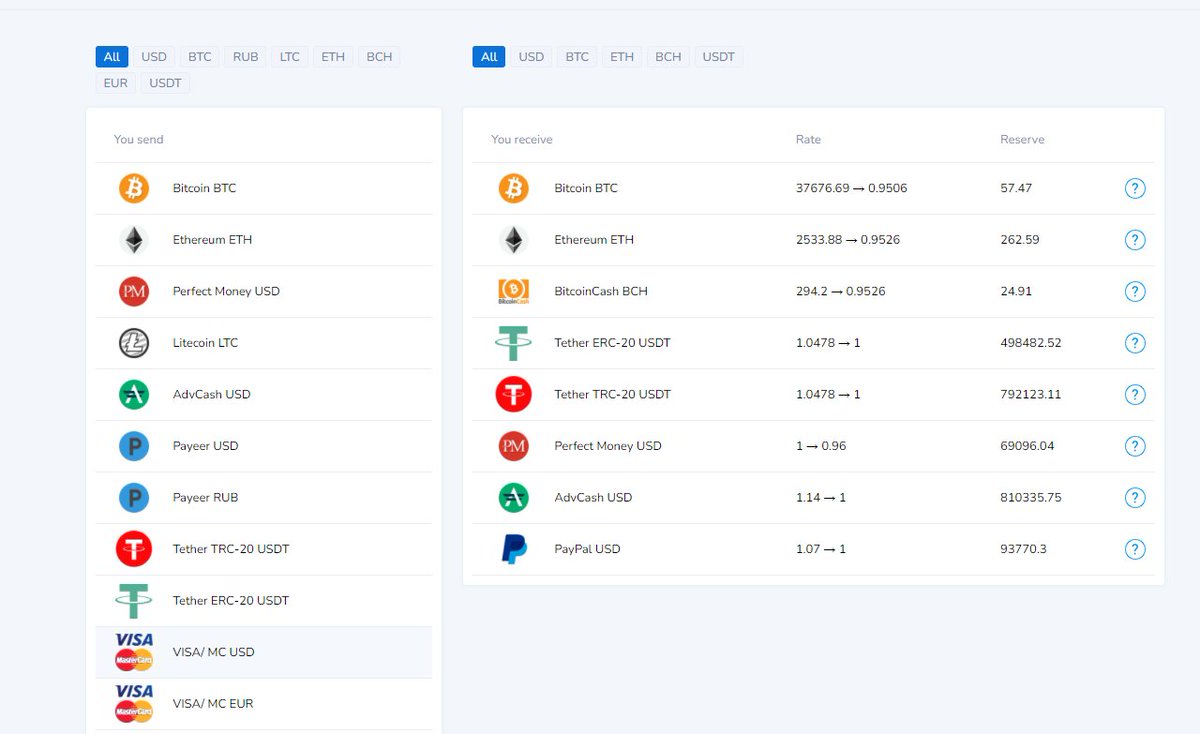Open help for Tether ERC-20 receive row

pyautogui.click(x=1135, y=343)
